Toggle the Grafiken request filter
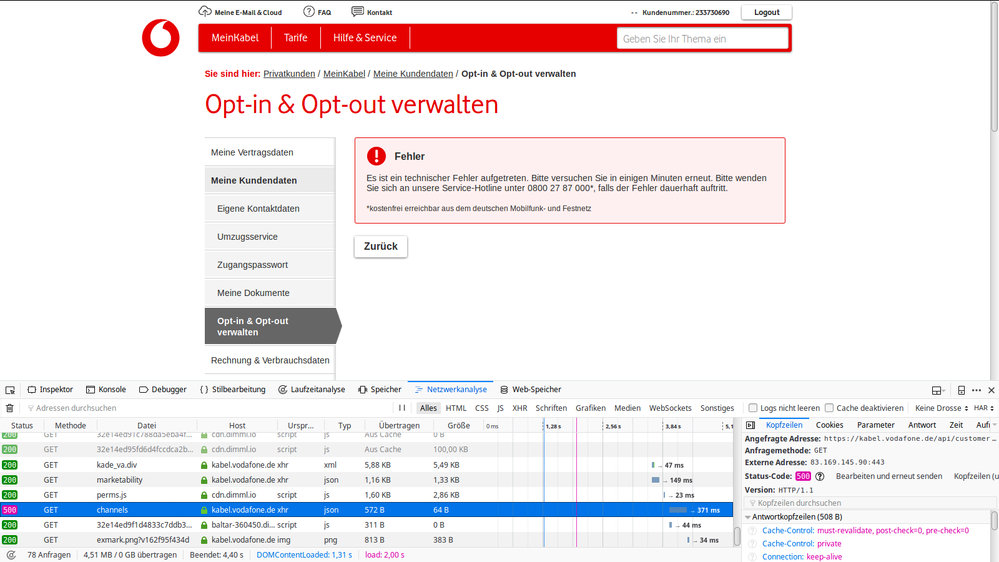 [x=591, y=408]
